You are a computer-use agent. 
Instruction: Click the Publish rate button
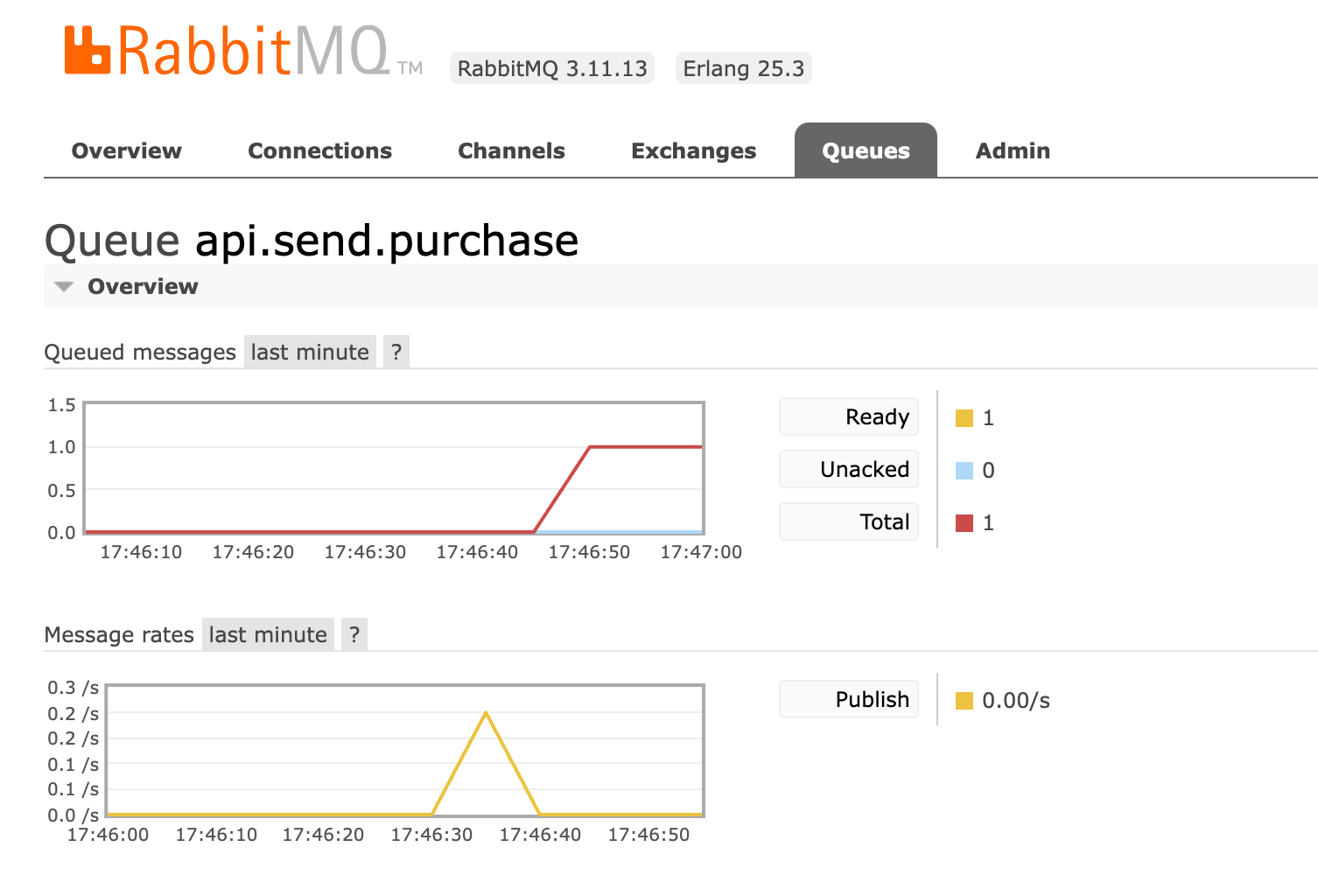[848, 699]
